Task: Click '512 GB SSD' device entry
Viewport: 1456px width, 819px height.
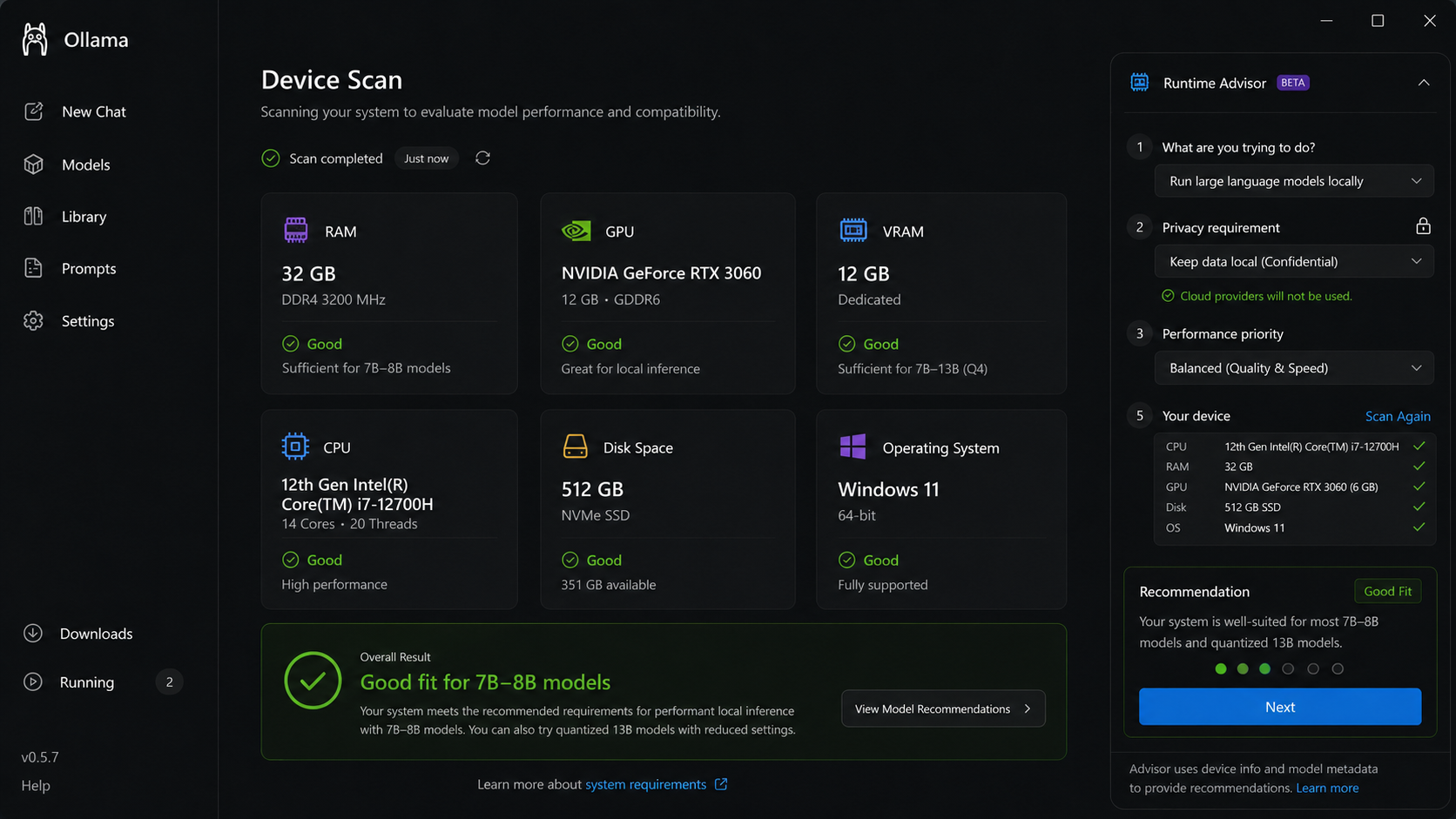Action: click(x=1252, y=507)
